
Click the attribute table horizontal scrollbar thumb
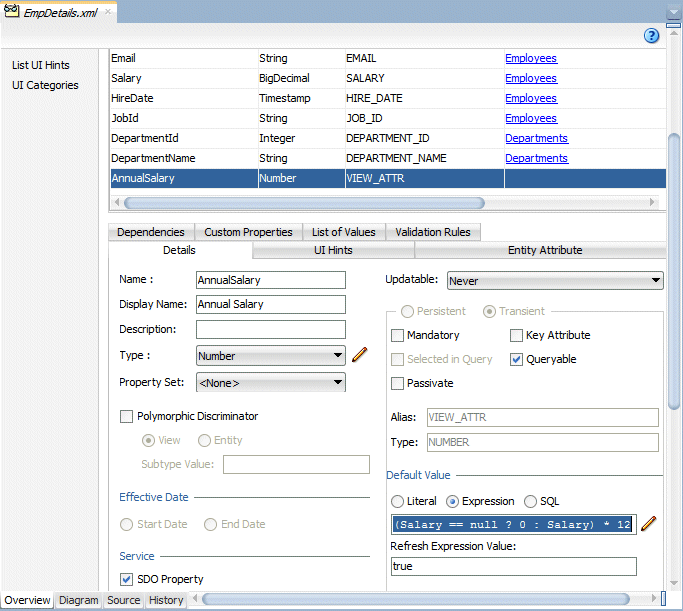(304, 203)
